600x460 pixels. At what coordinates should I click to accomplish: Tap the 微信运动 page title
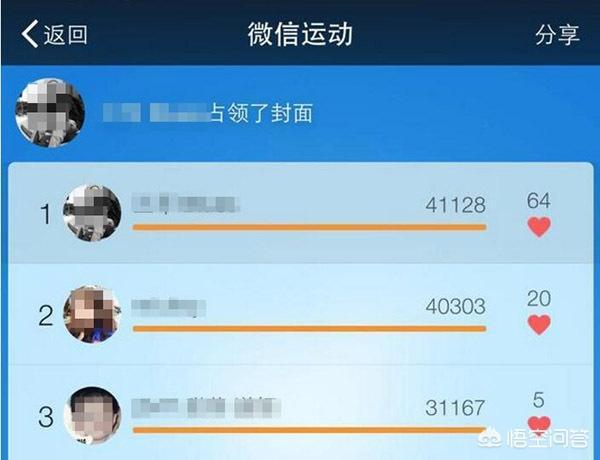click(x=300, y=34)
